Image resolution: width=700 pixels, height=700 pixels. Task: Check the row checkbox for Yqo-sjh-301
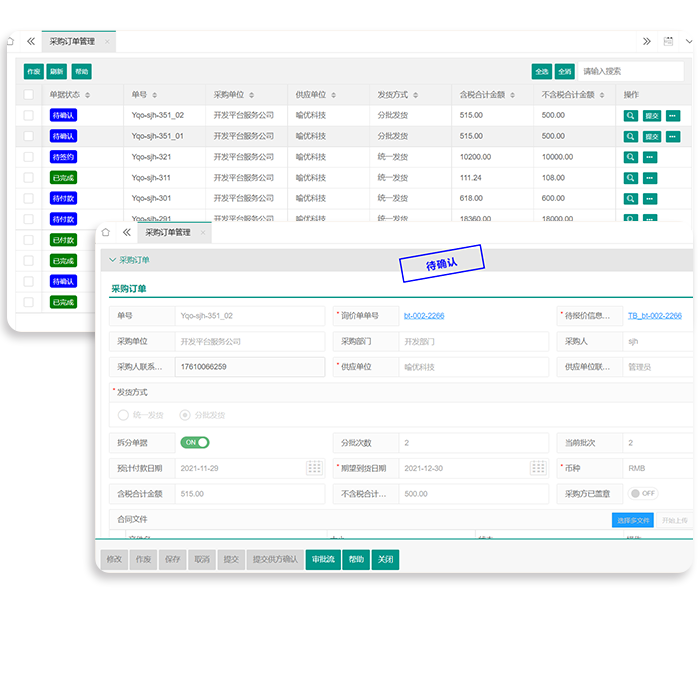pos(29,198)
